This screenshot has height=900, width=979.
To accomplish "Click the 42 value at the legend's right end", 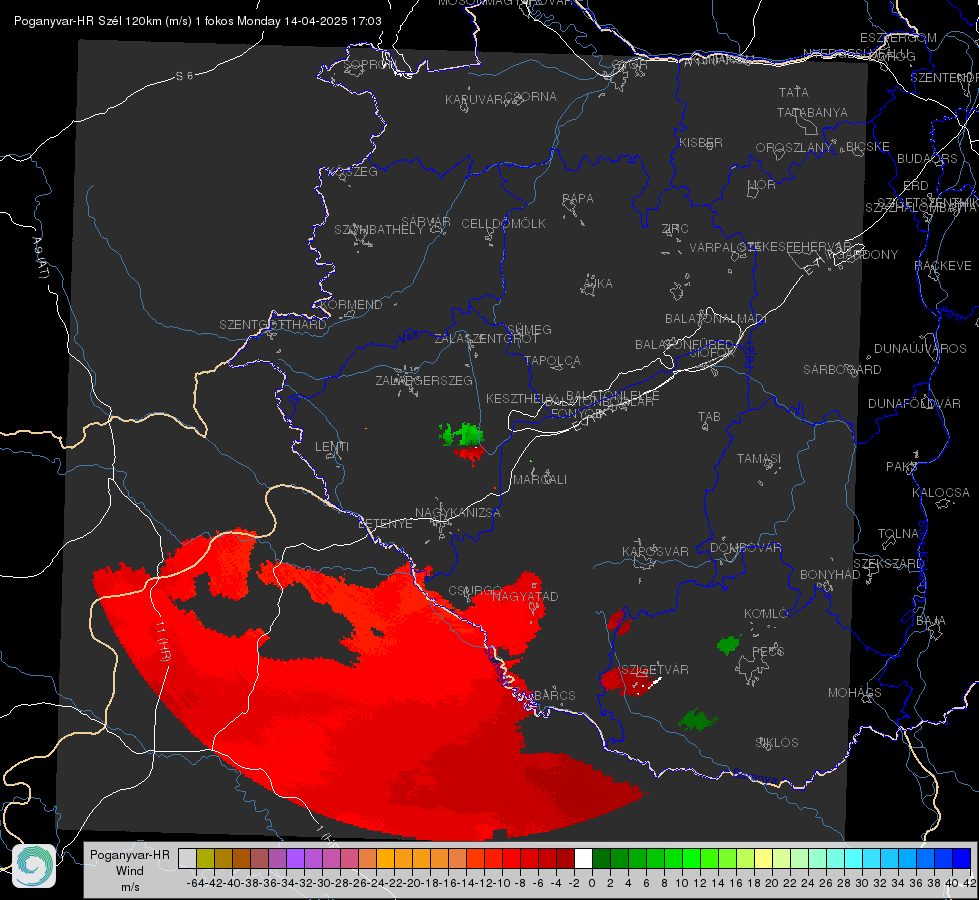I will click(x=970, y=883).
